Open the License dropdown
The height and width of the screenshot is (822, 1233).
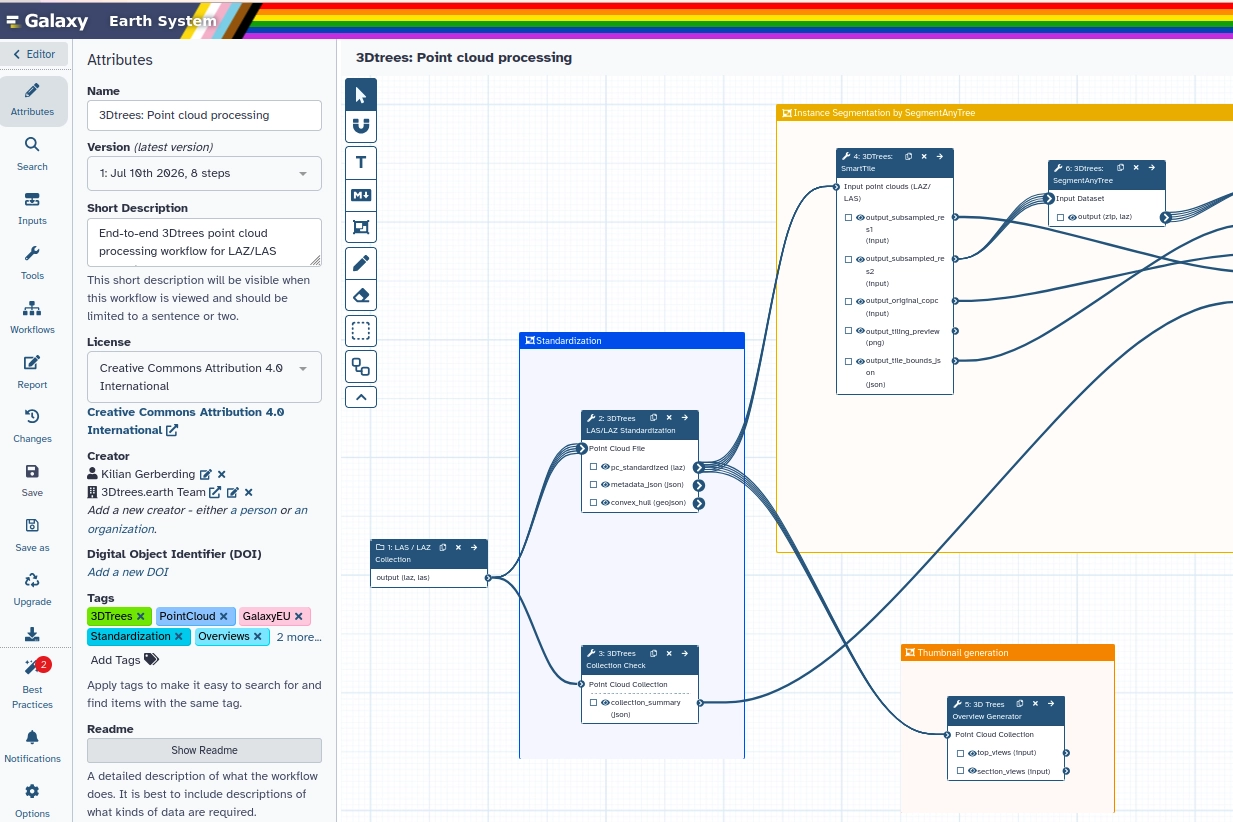[x=204, y=377]
